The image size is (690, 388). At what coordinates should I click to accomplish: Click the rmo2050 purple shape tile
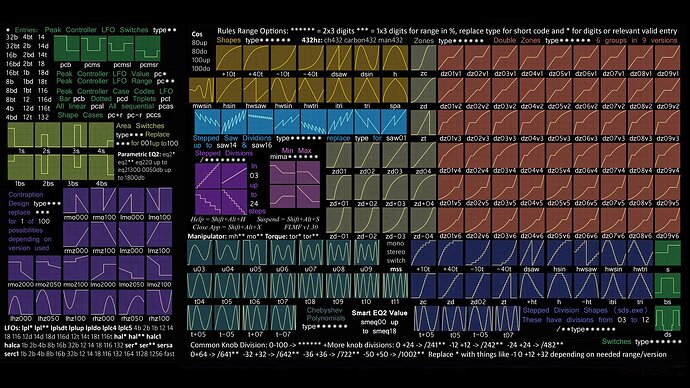click(x=48, y=268)
